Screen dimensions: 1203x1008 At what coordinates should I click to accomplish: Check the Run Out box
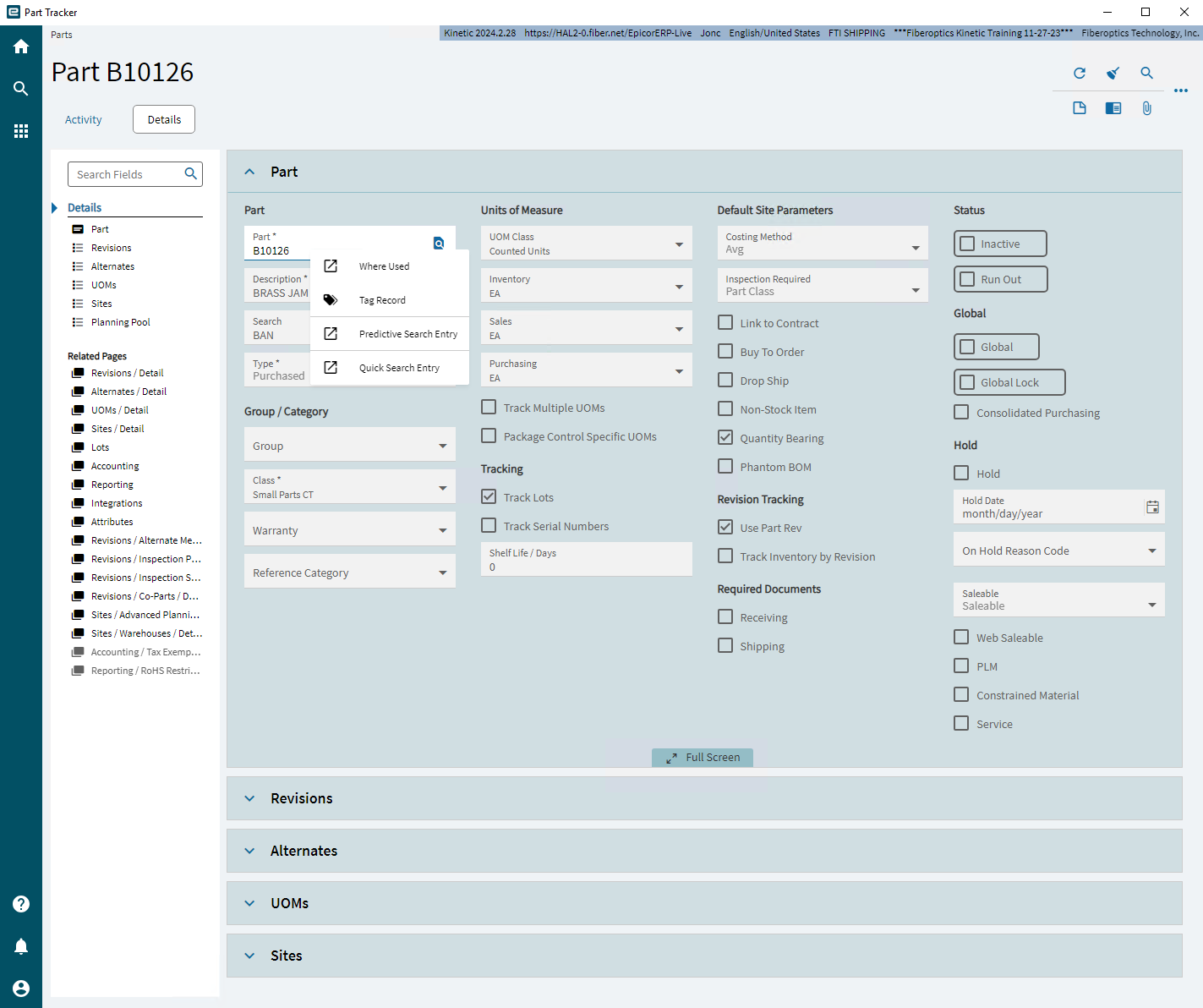968,279
